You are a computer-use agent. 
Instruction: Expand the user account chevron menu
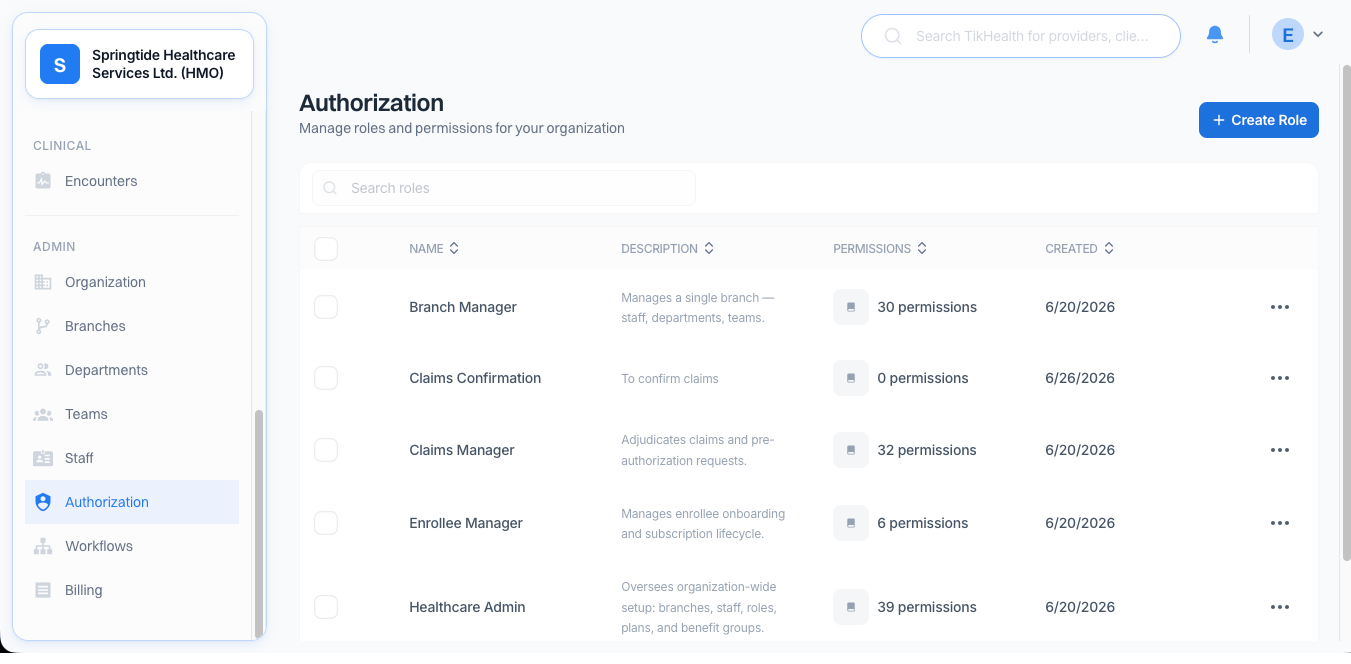pos(1318,35)
